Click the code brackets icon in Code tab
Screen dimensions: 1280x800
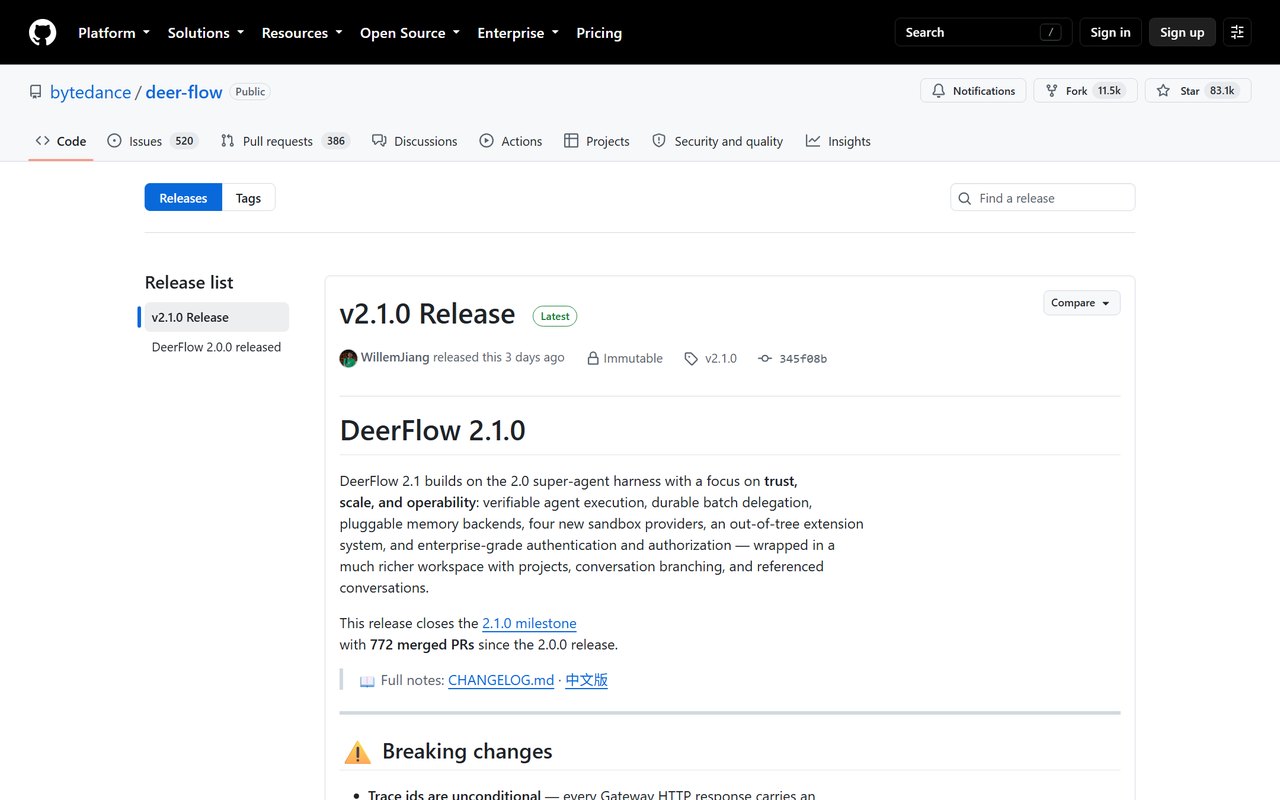[42, 141]
